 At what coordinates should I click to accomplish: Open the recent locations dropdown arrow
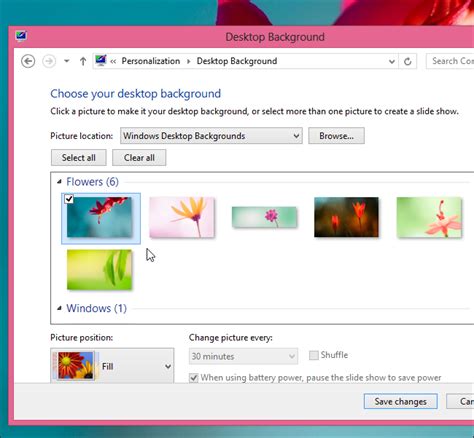[x=67, y=61]
